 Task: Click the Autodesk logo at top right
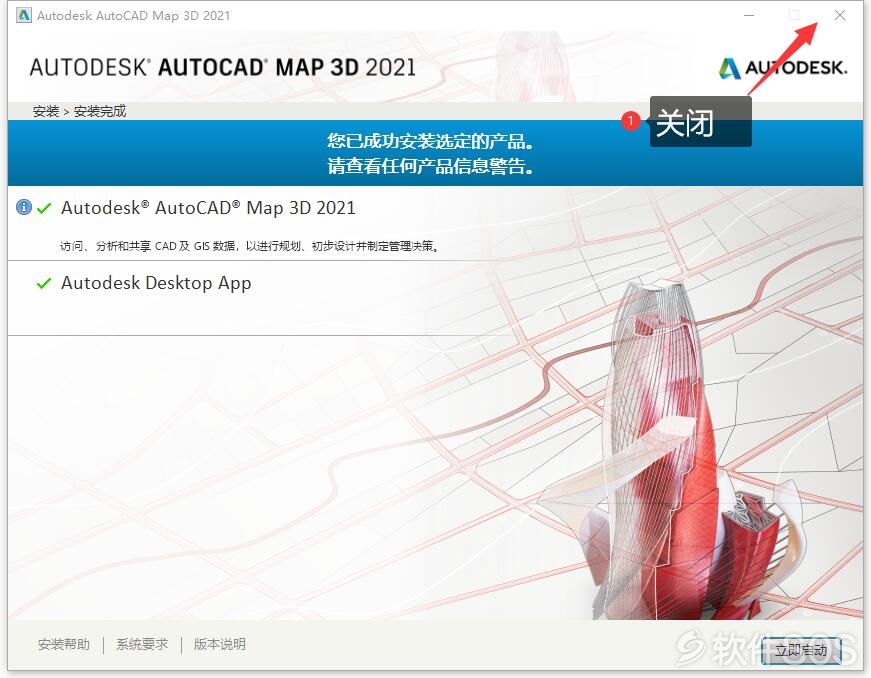tap(783, 68)
